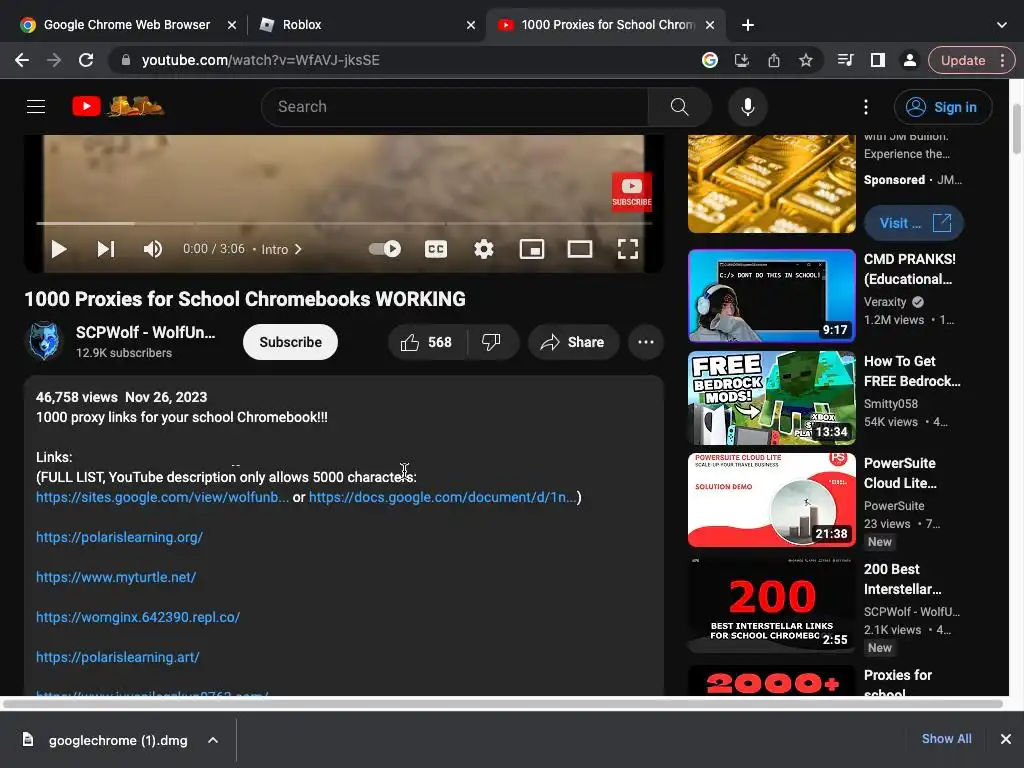
Task: Click the share page icon in address bar
Action: point(774,60)
